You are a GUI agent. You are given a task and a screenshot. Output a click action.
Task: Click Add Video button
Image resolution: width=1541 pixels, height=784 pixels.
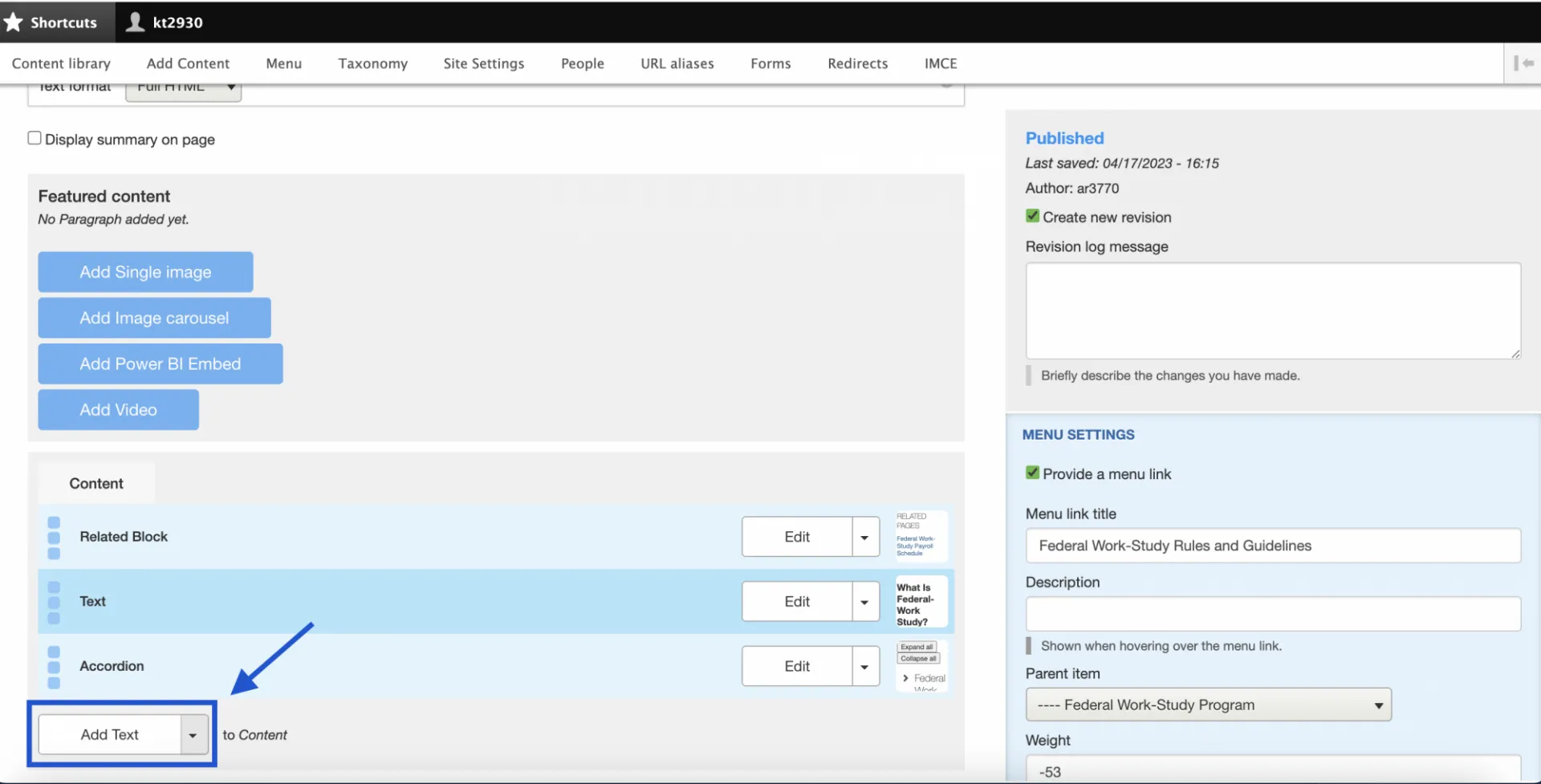118,409
